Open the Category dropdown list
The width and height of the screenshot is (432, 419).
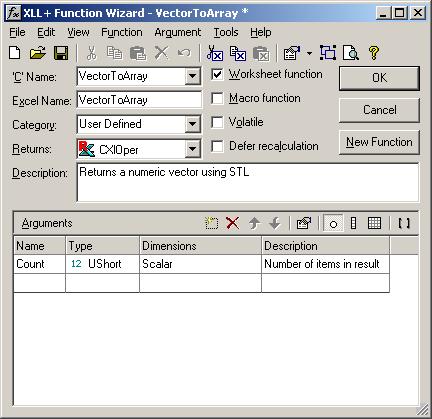[x=192, y=124]
